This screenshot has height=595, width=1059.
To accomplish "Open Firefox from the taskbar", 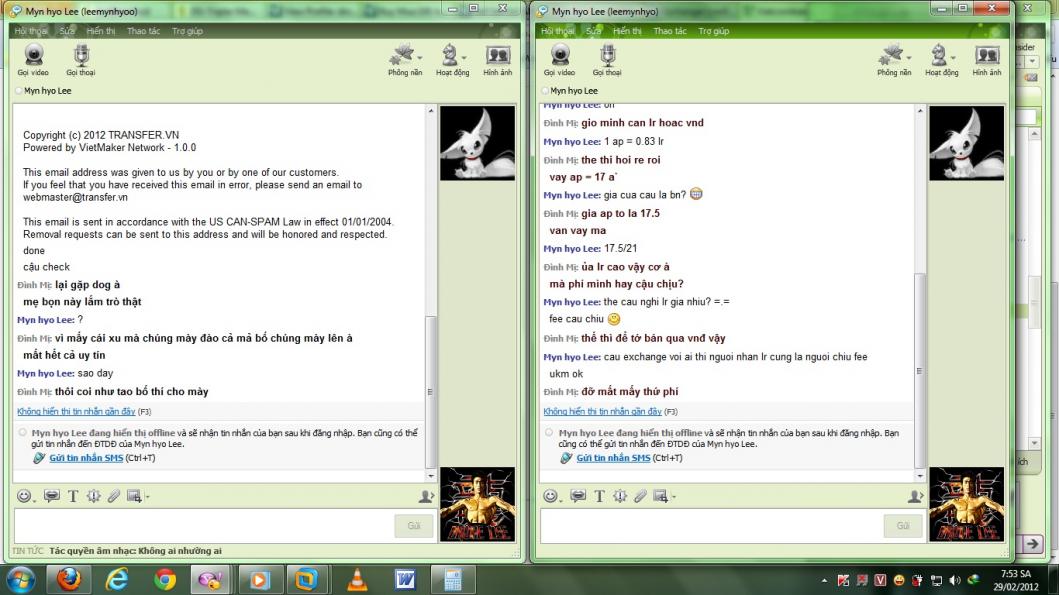I will pyautogui.click(x=68, y=579).
